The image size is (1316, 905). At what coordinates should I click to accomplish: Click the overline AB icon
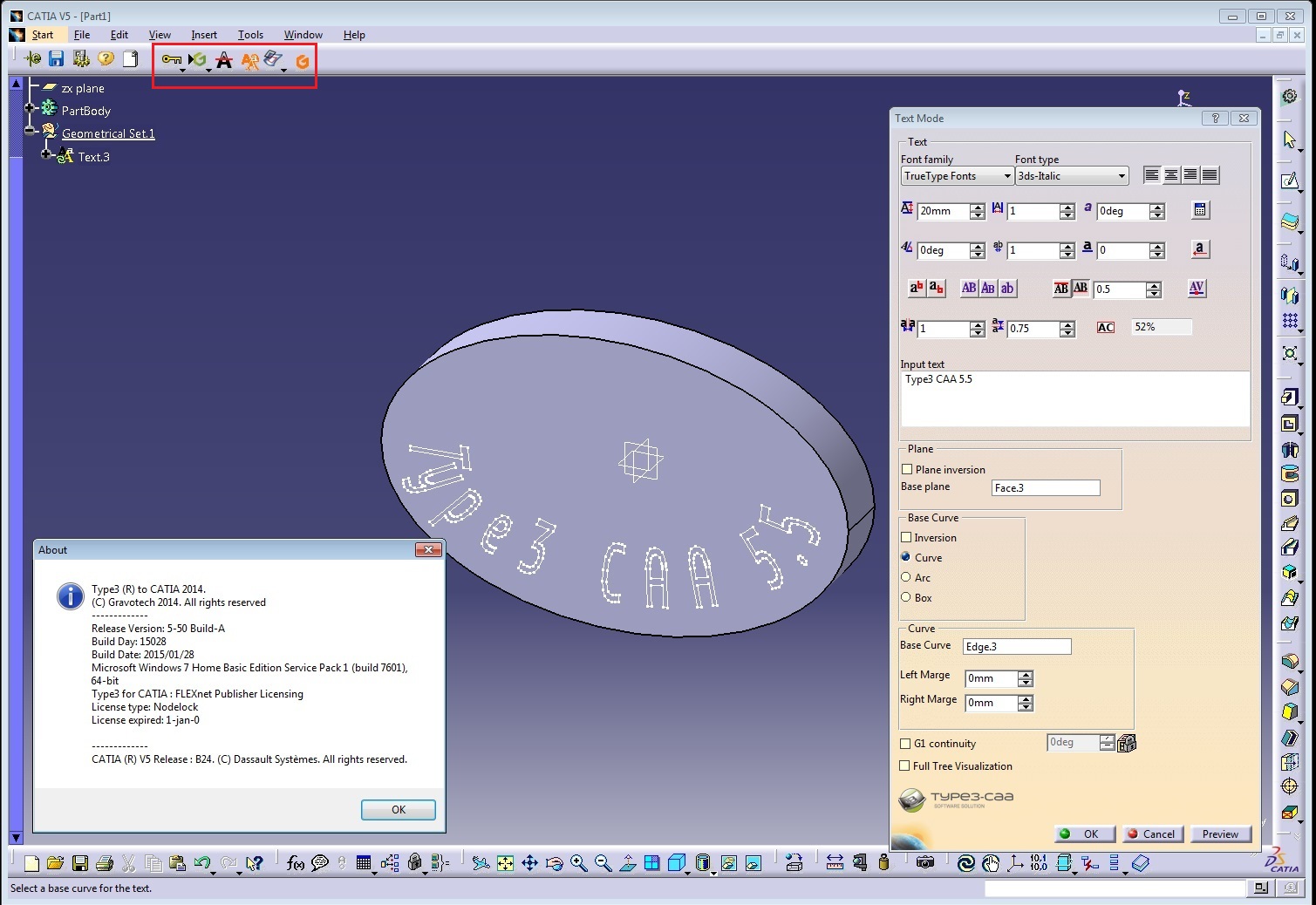click(1060, 288)
